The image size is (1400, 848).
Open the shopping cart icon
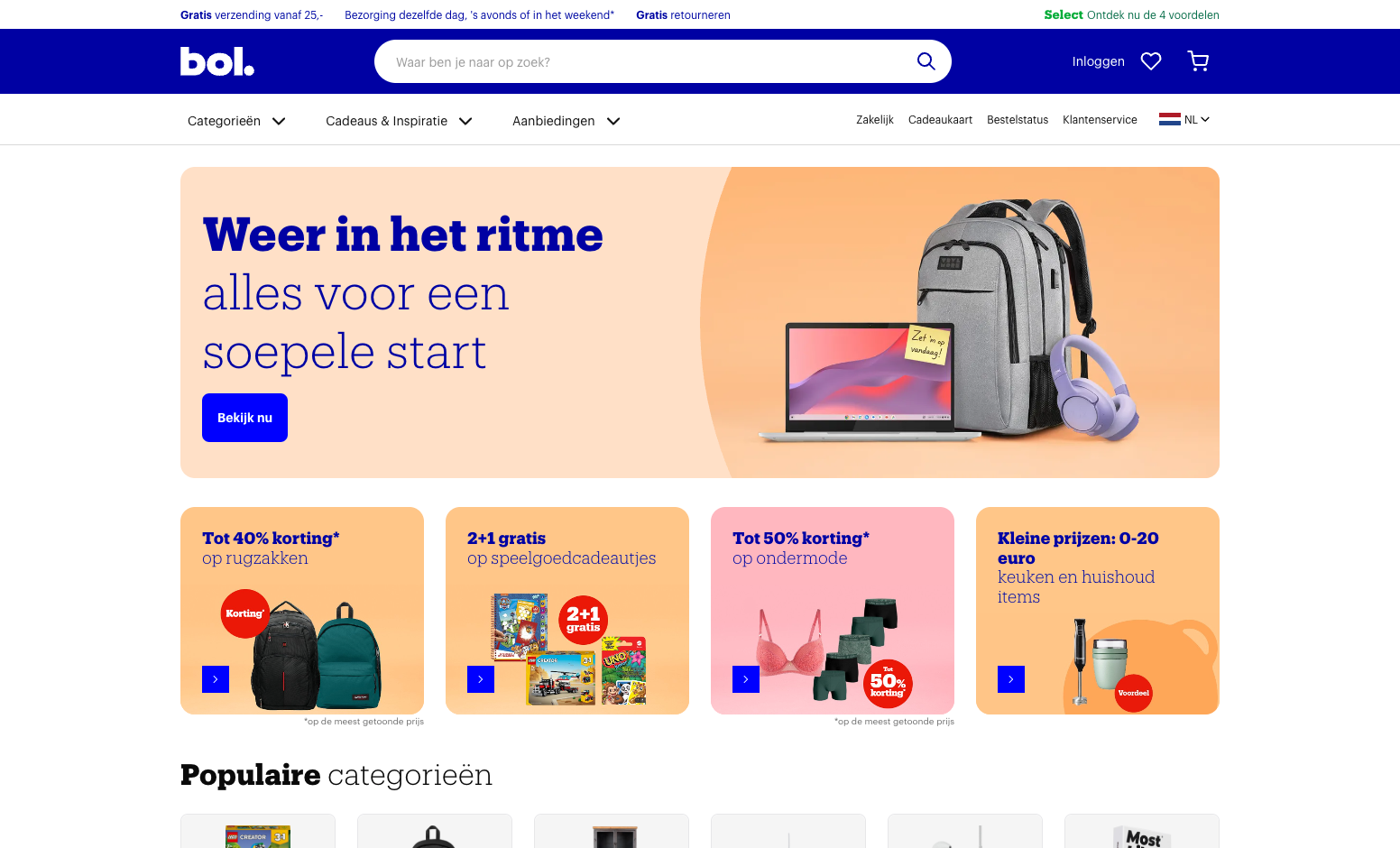[1198, 61]
